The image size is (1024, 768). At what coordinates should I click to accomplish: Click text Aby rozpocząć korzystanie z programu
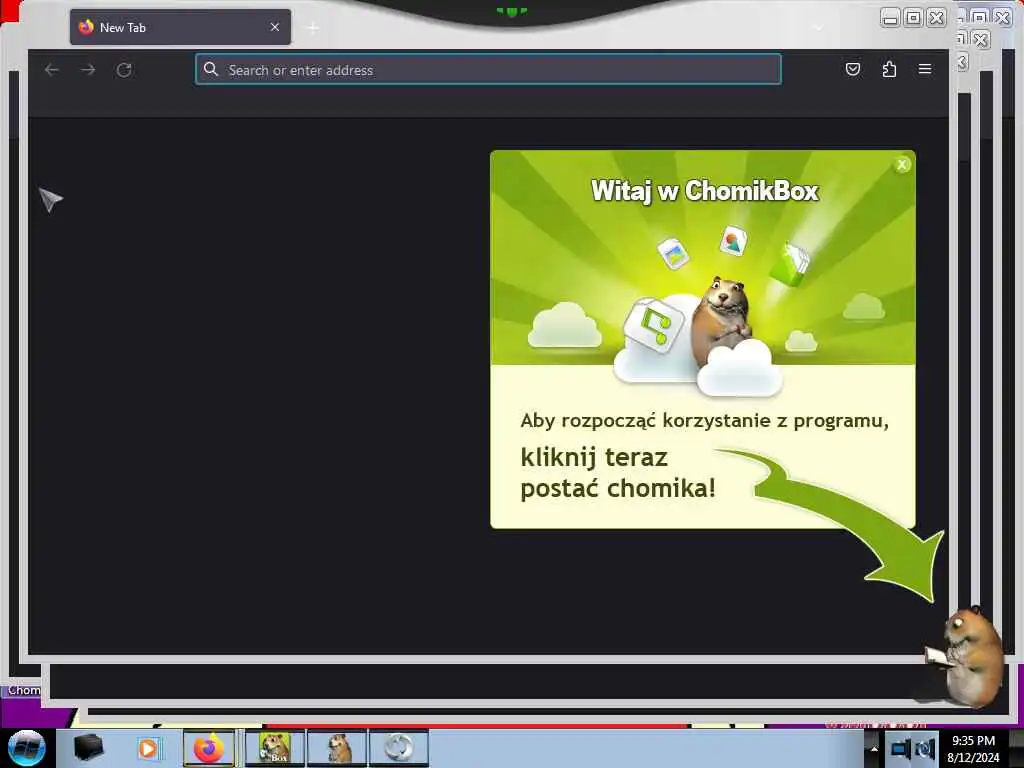click(704, 421)
